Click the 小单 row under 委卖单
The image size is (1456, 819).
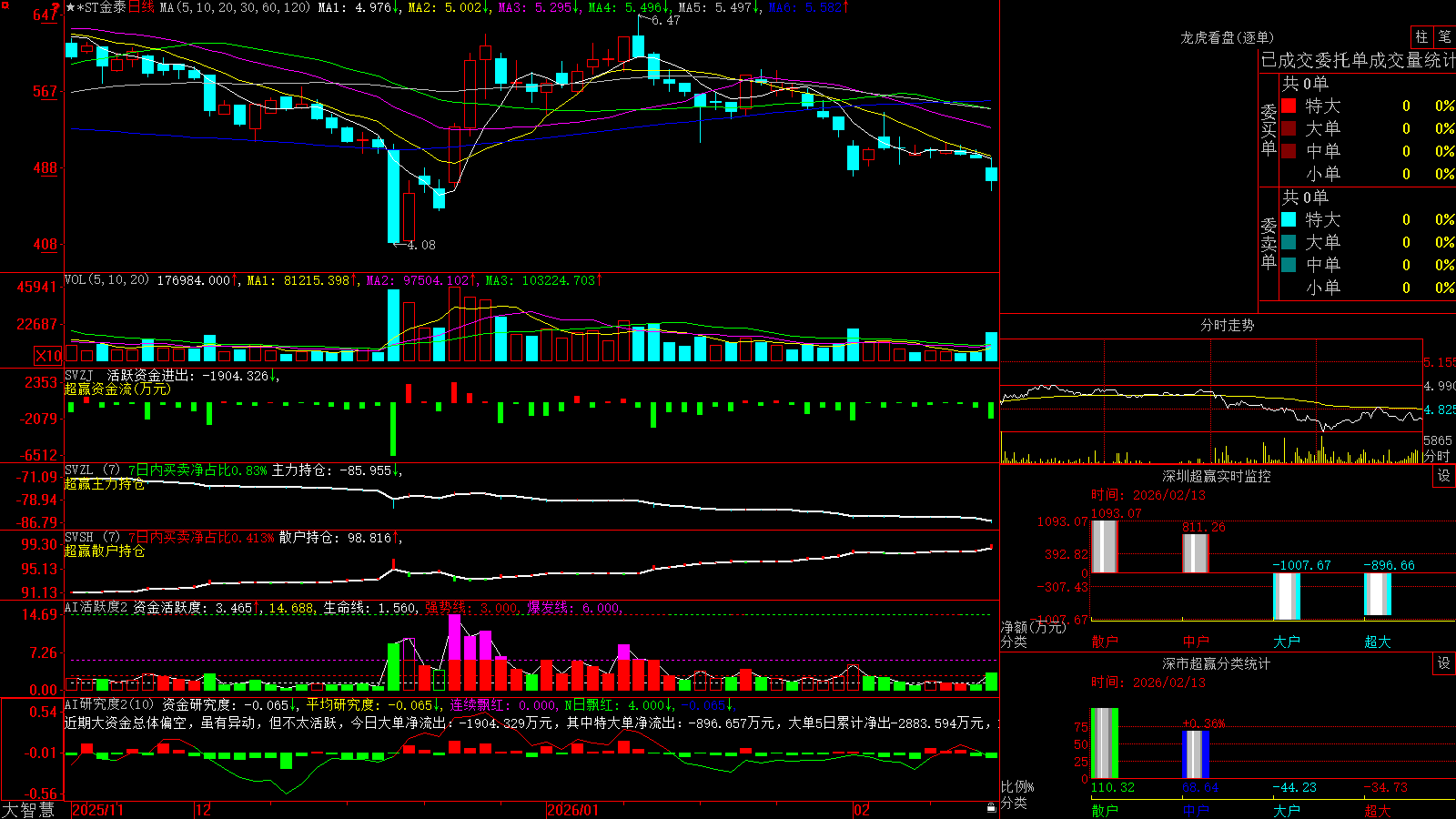1367,288
